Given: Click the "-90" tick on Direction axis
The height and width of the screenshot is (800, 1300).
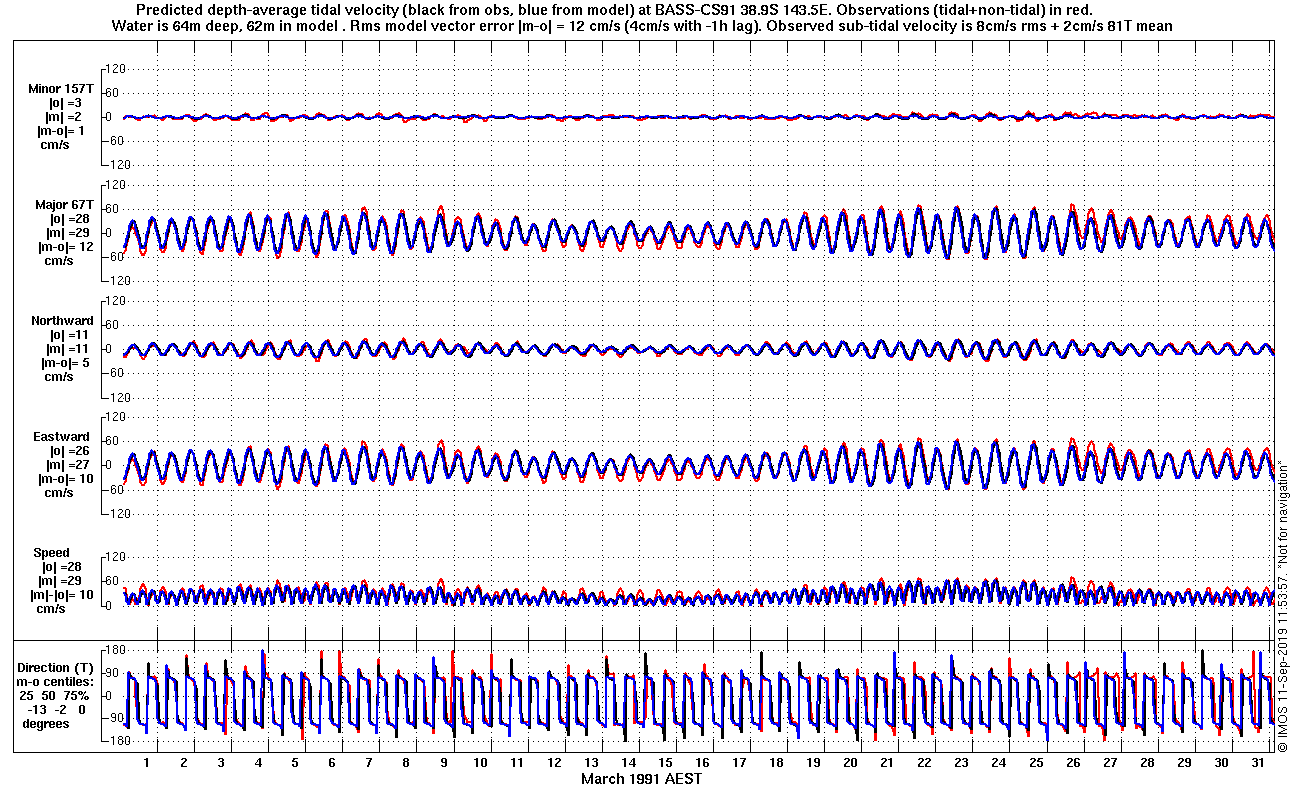Looking at the screenshot, I should [114, 718].
